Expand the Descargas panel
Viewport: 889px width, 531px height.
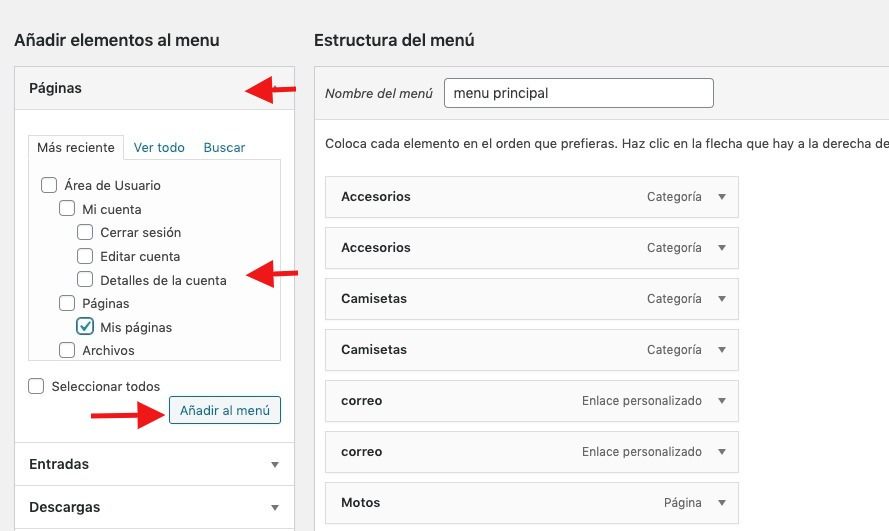(x=154, y=507)
